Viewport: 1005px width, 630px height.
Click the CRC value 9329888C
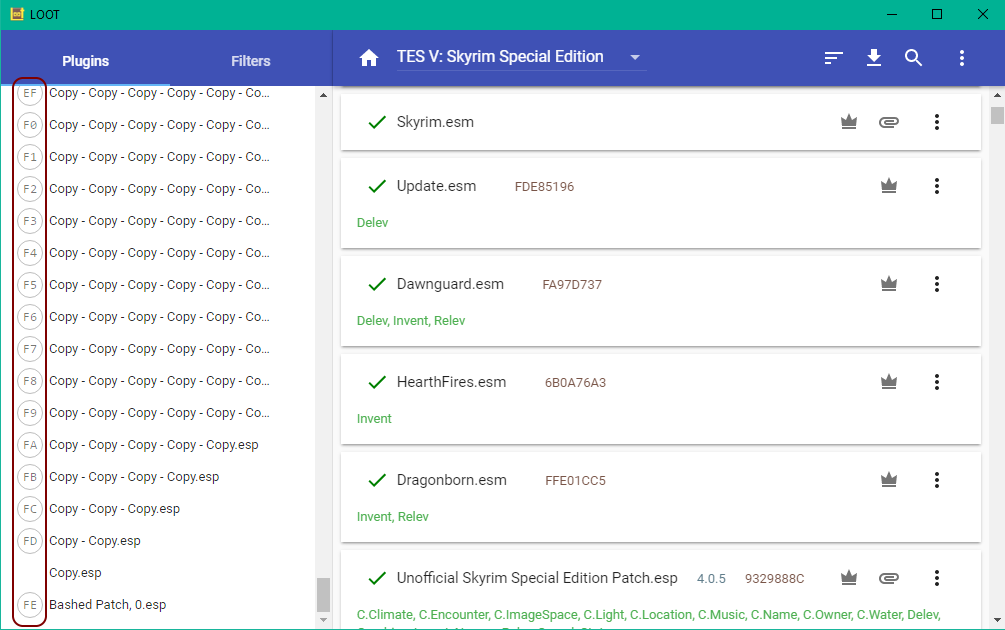pyautogui.click(x=774, y=579)
